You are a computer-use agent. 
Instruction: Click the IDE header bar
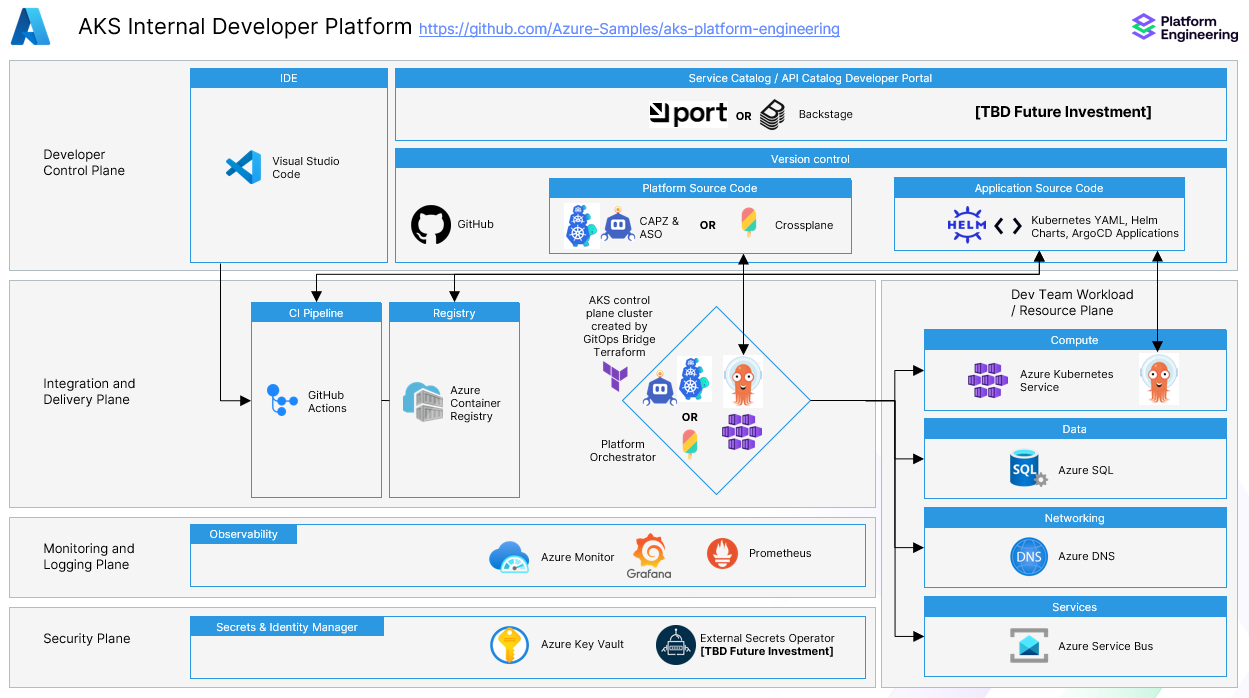[x=289, y=78]
